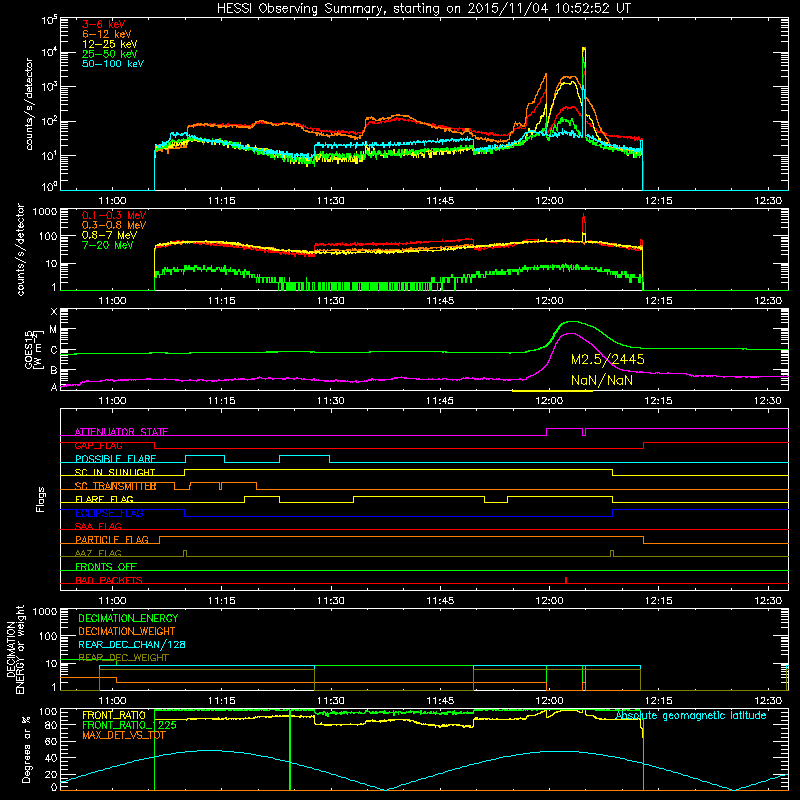The height and width of the screenshot is (800, 800).
Task: Select the POSSIBLE_FLARE flag label
Action: click(115, 459)
